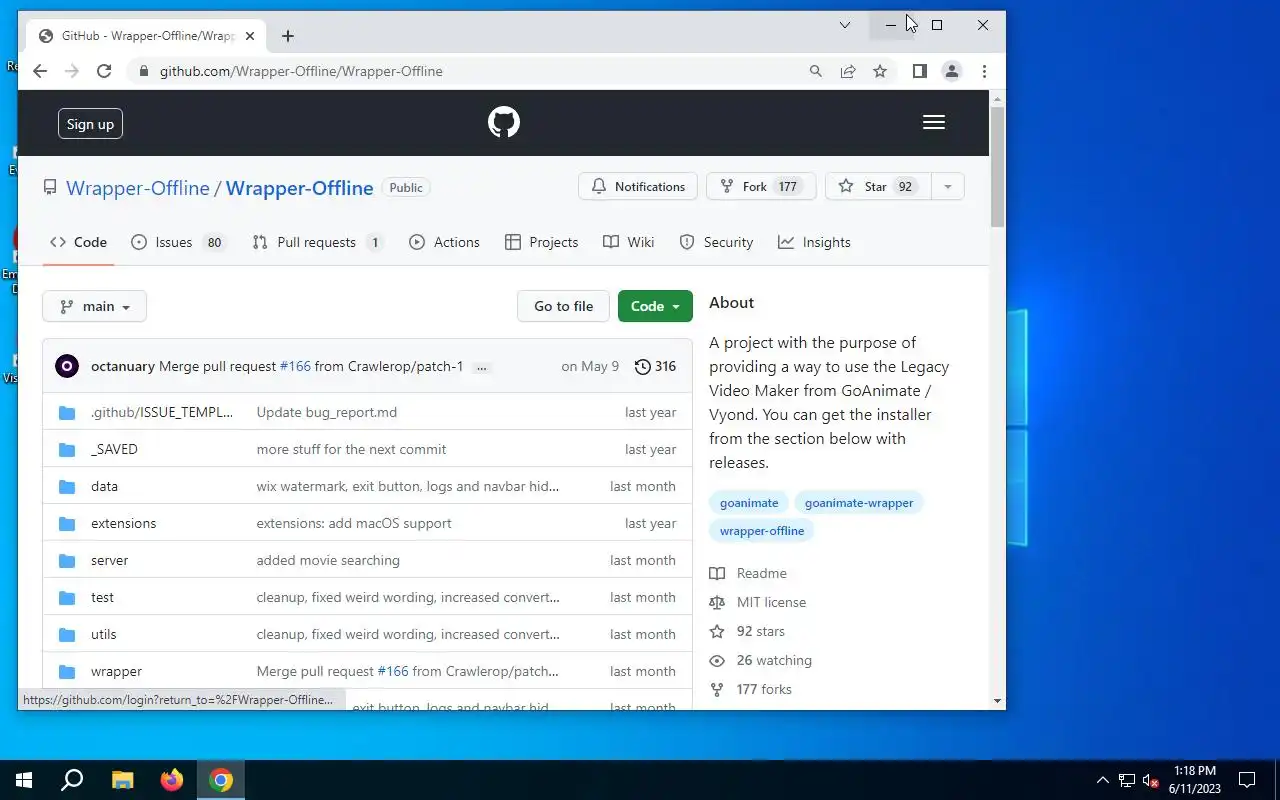Open the Wiki tab
Image resolution: width=1280 pixels, height=800 pixels.
629,242
